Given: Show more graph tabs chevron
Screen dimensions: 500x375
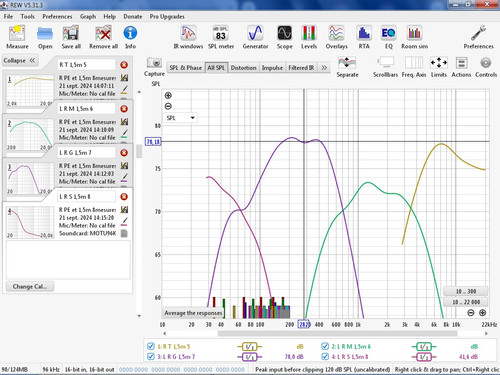Looking at the screenshot, I should 324,68.
